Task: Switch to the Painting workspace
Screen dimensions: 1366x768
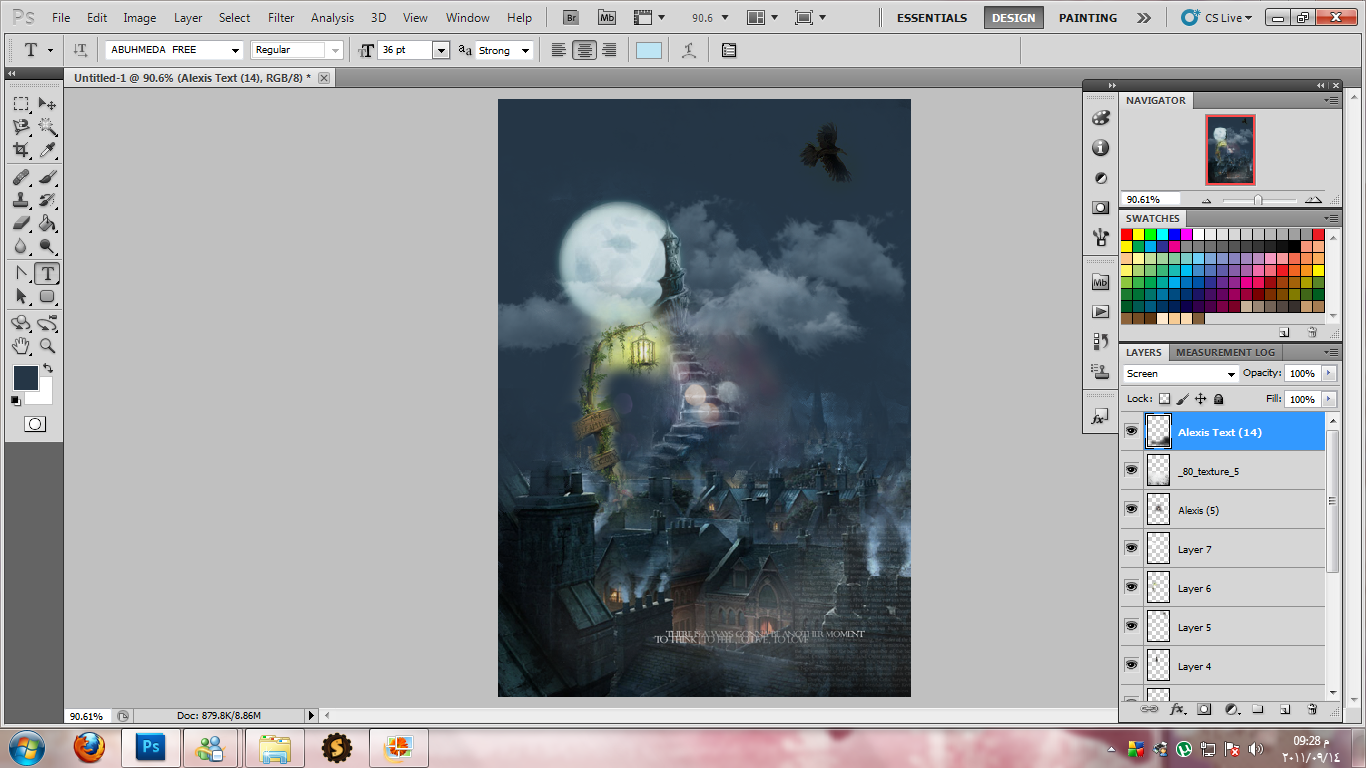Action: tap(1088, 18)
